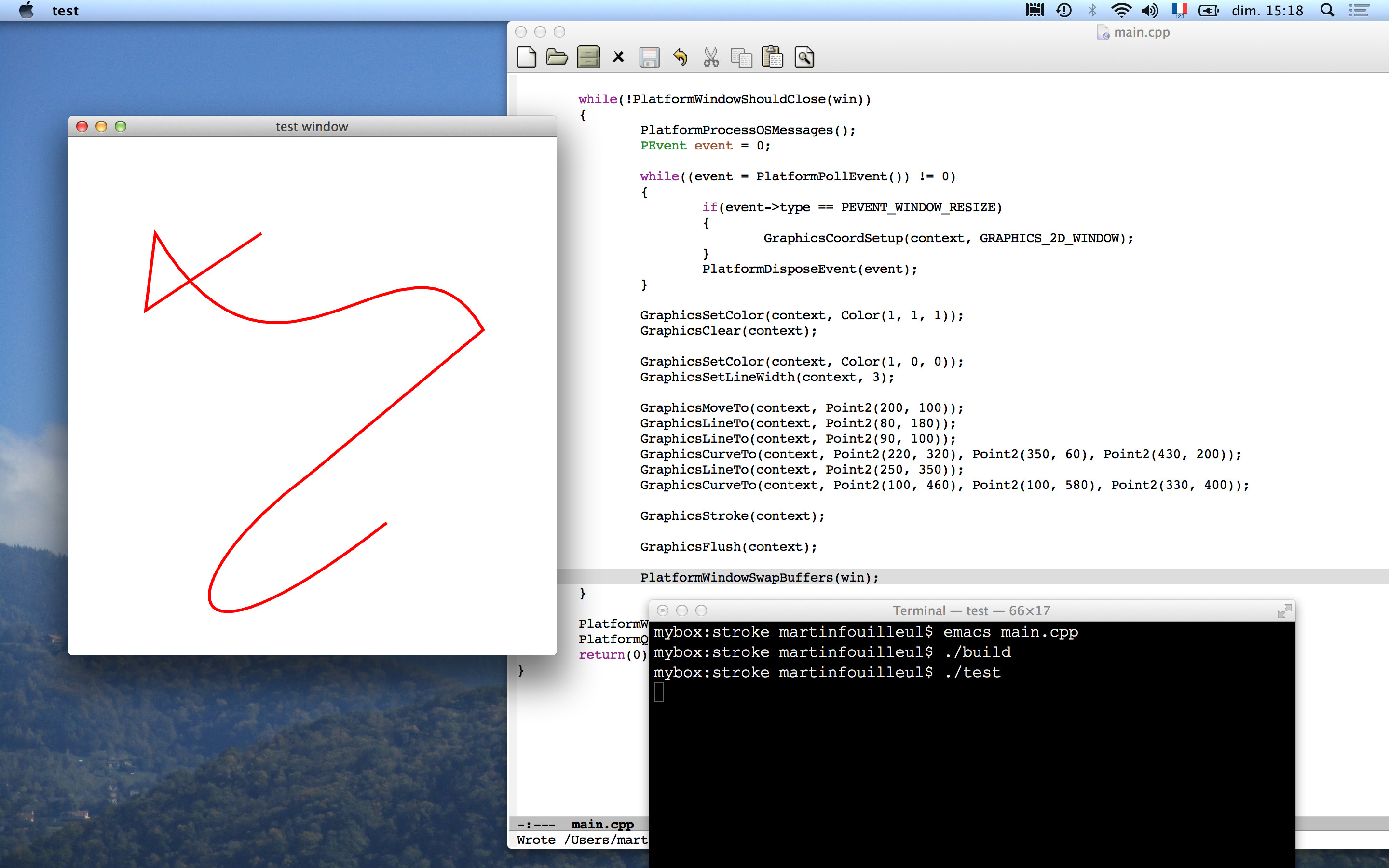Open a file with folder icon
The image size is (1389, 868).
557,57
